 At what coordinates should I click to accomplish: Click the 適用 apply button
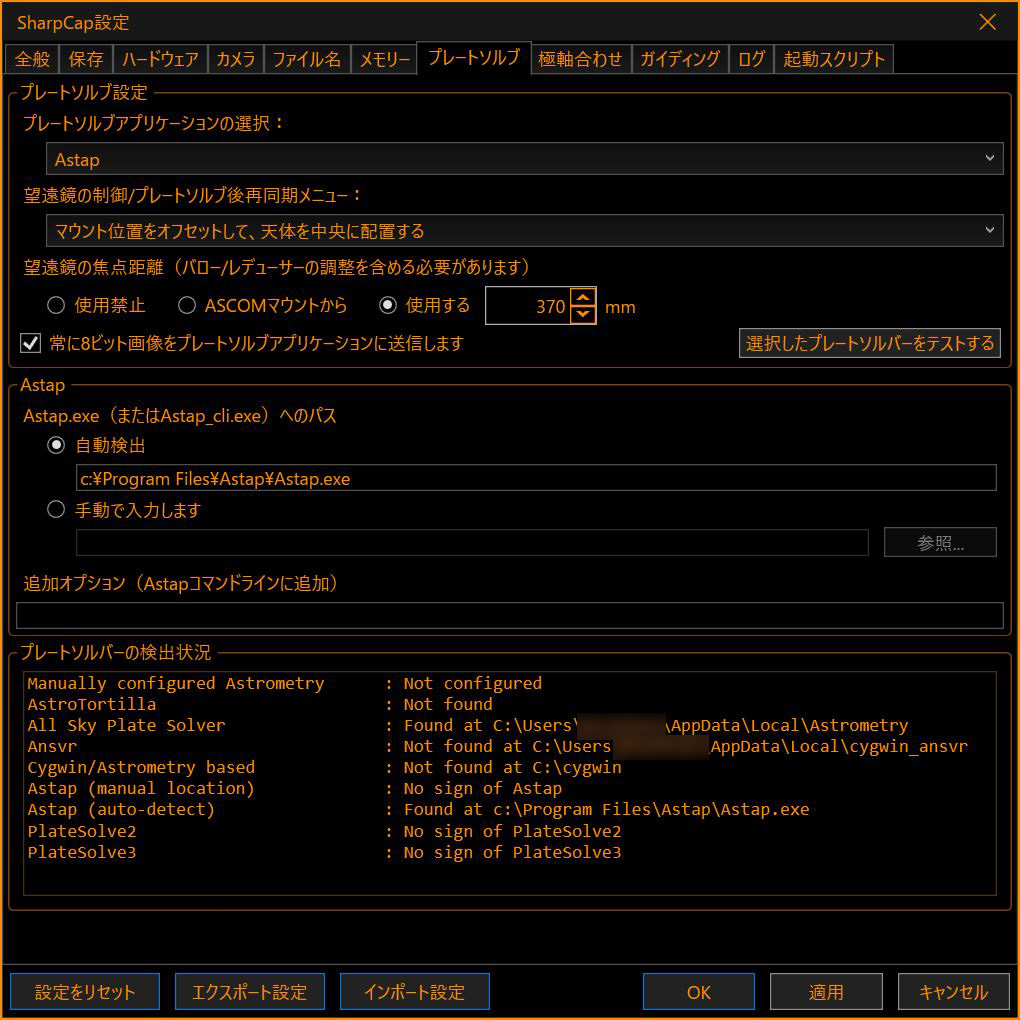(826, 991)
